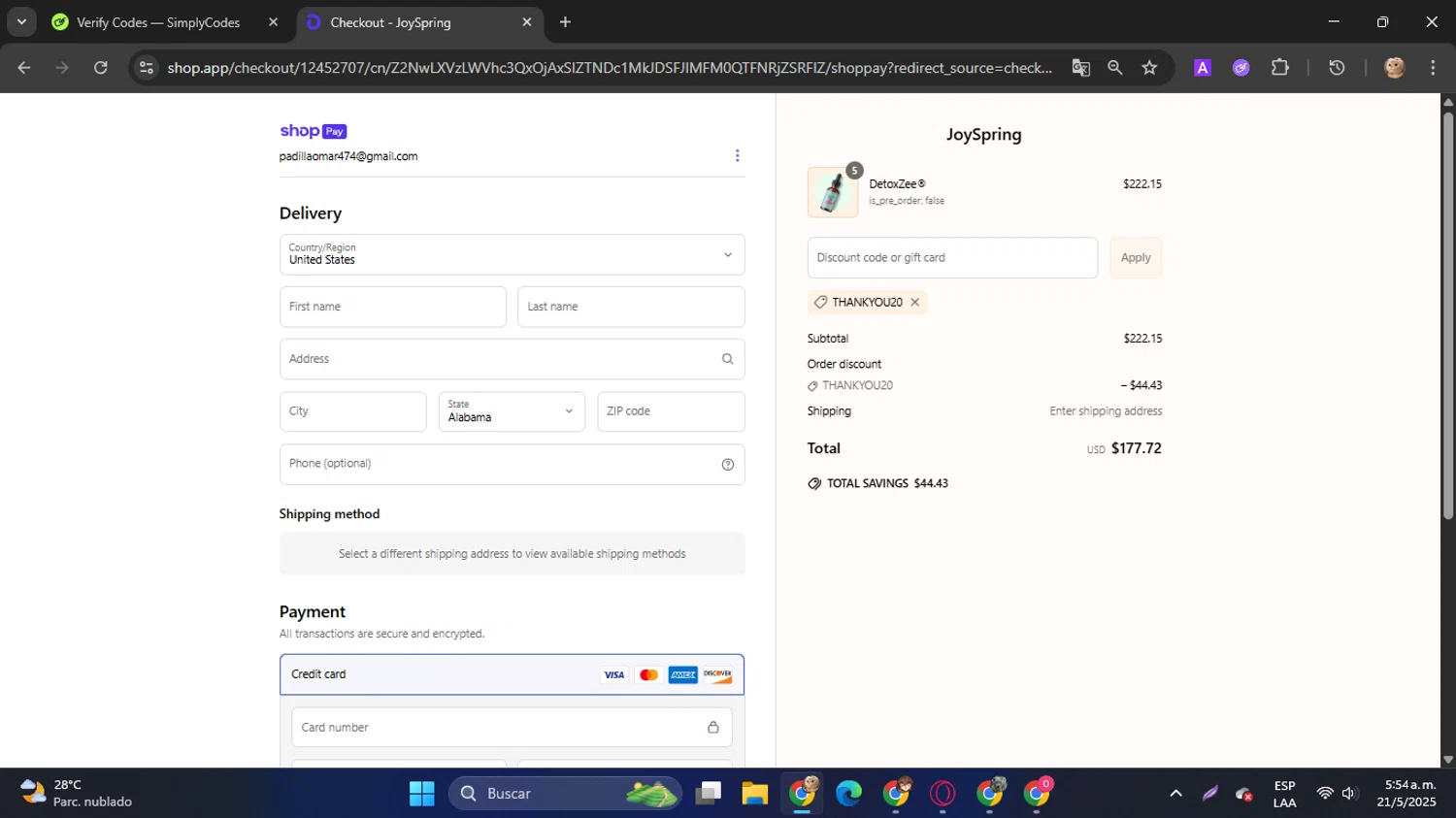1456x818 pixels.
Task: Open the extensions puzzle icon
Action: pos(1280,68)
